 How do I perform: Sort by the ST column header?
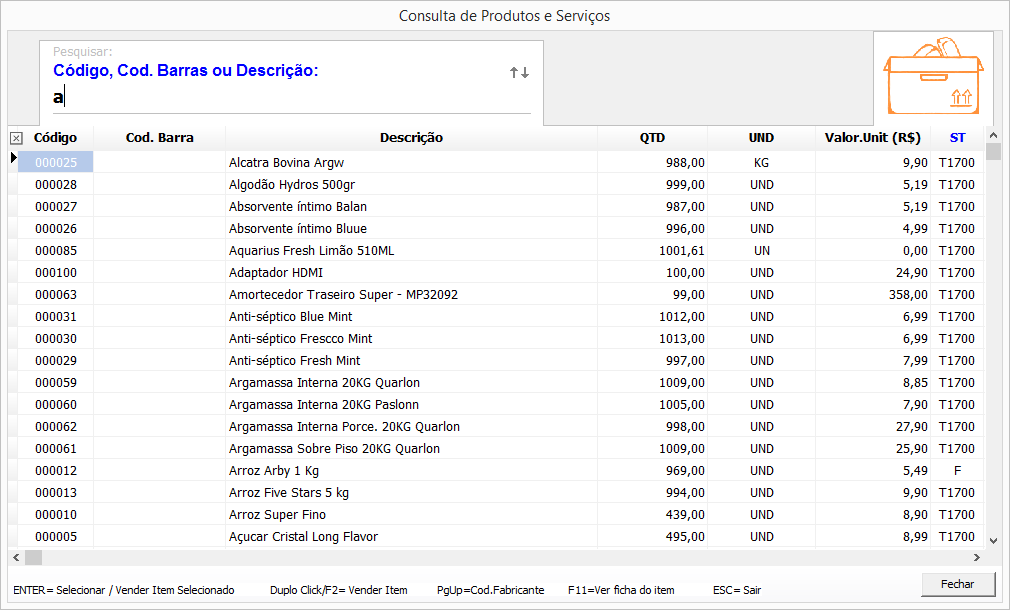click(x=957, y=138)
